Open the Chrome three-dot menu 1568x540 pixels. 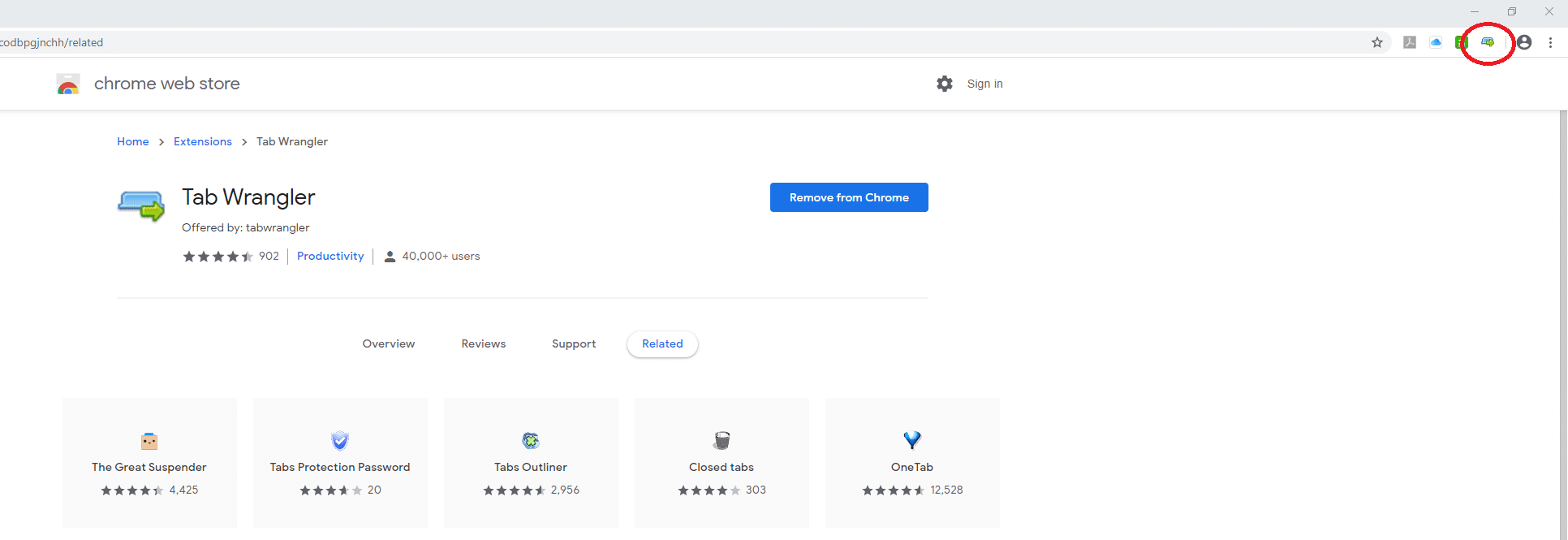tap(1550, 42)
